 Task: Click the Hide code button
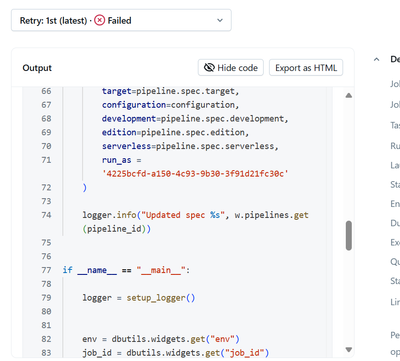coord(231,68)
